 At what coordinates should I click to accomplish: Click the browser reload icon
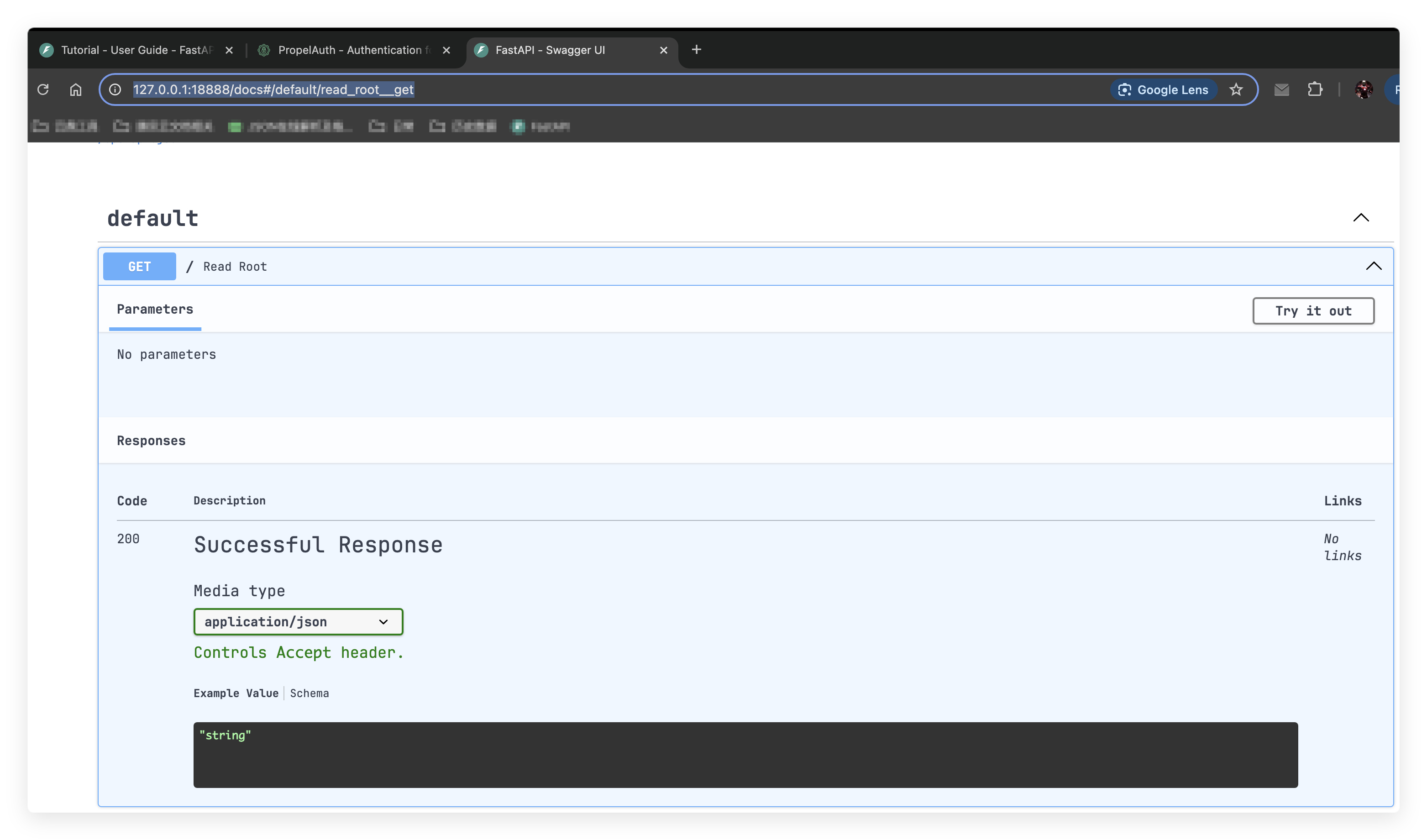pos(43,89)
